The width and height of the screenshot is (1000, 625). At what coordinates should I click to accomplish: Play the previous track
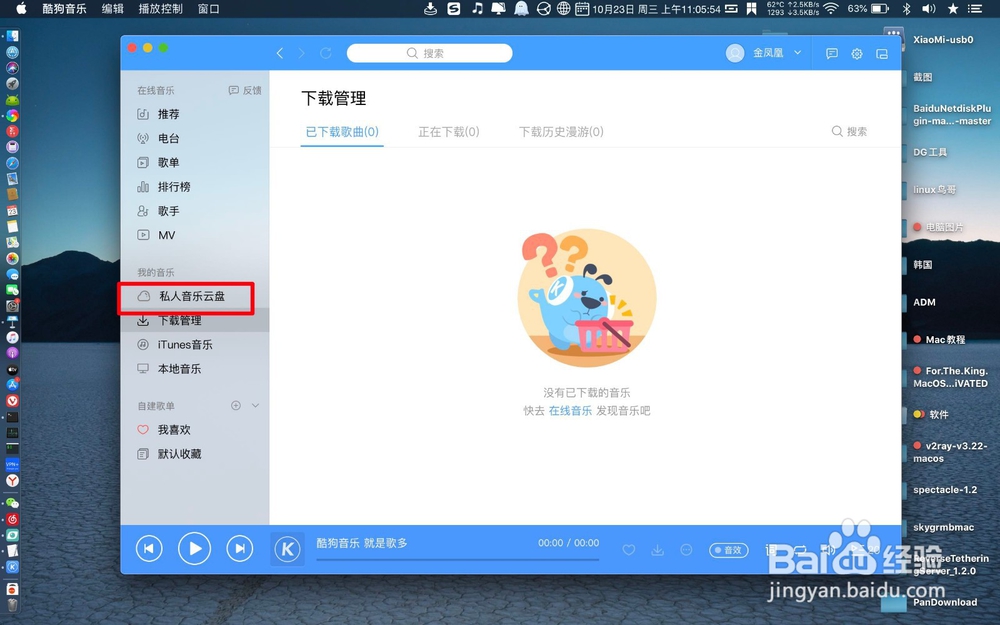click(149, 548)
